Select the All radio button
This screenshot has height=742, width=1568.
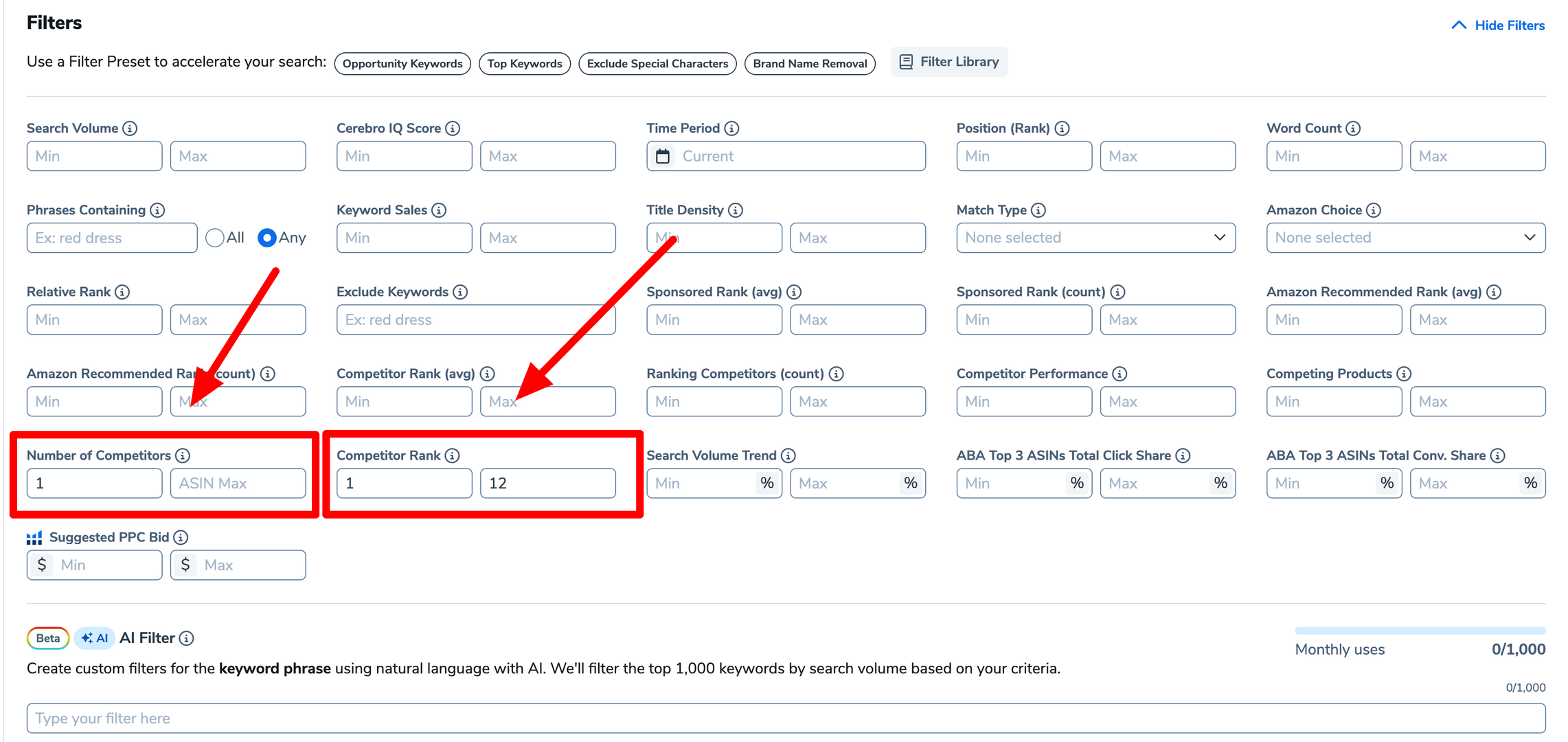coord(215,238)
